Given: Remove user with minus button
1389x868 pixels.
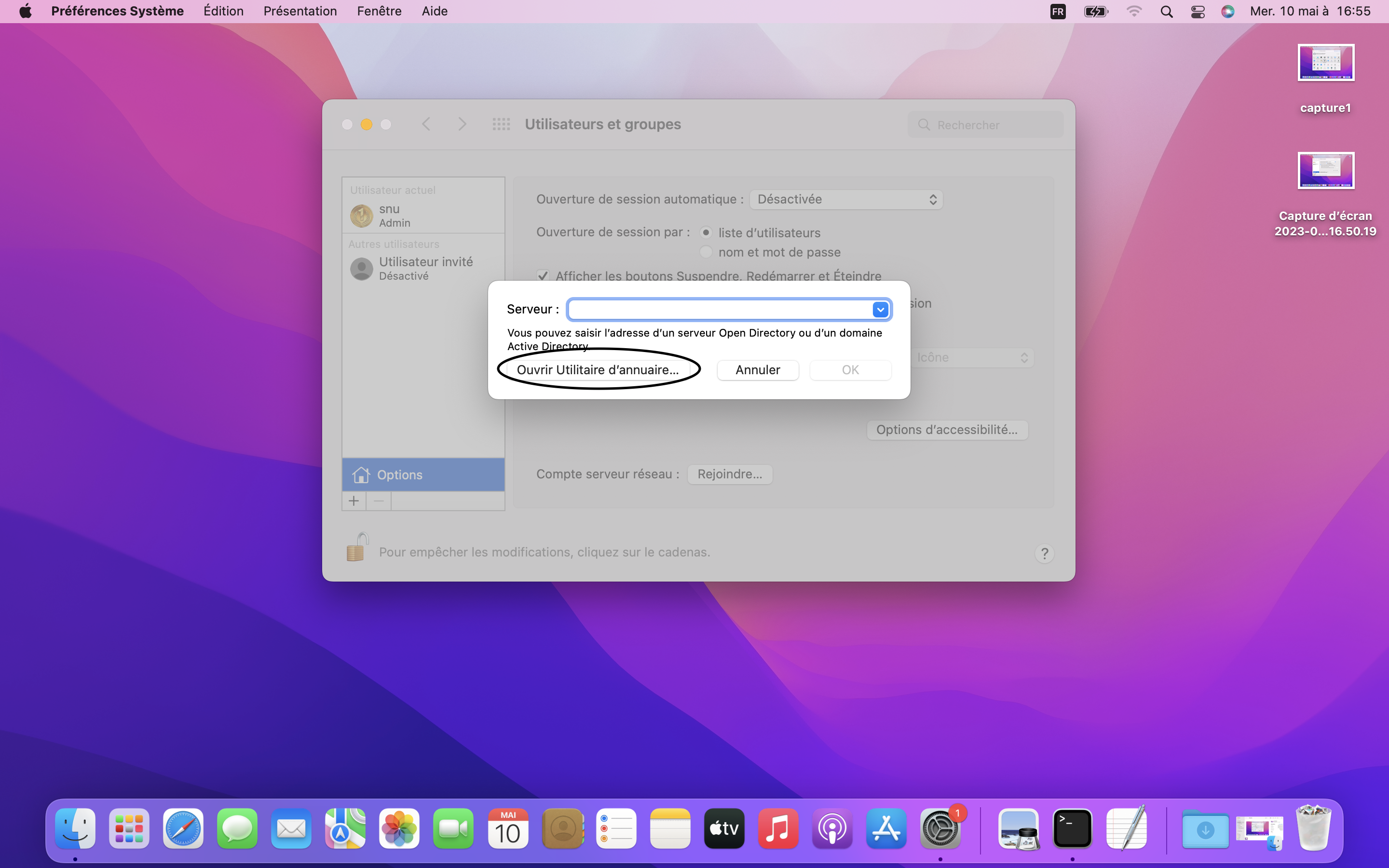Looking at the screenshot, I should (x=379, y=501).
